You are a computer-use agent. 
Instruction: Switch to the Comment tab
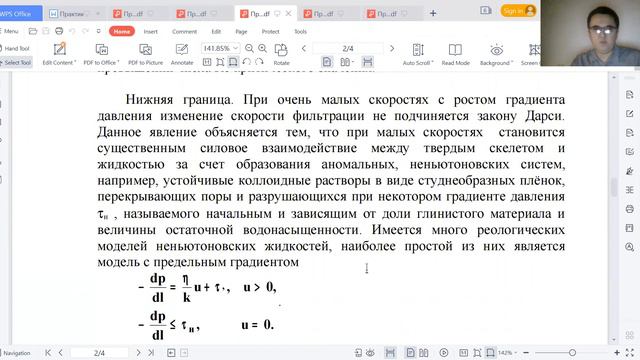pyautogui.click(x=184, y=31)
